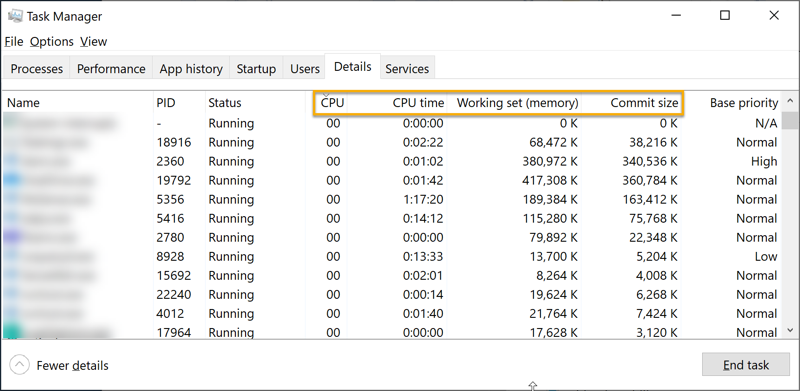This screenshot has width=800, height=391.
Task: Switch to the Performance tab
Action: point(111,69)
